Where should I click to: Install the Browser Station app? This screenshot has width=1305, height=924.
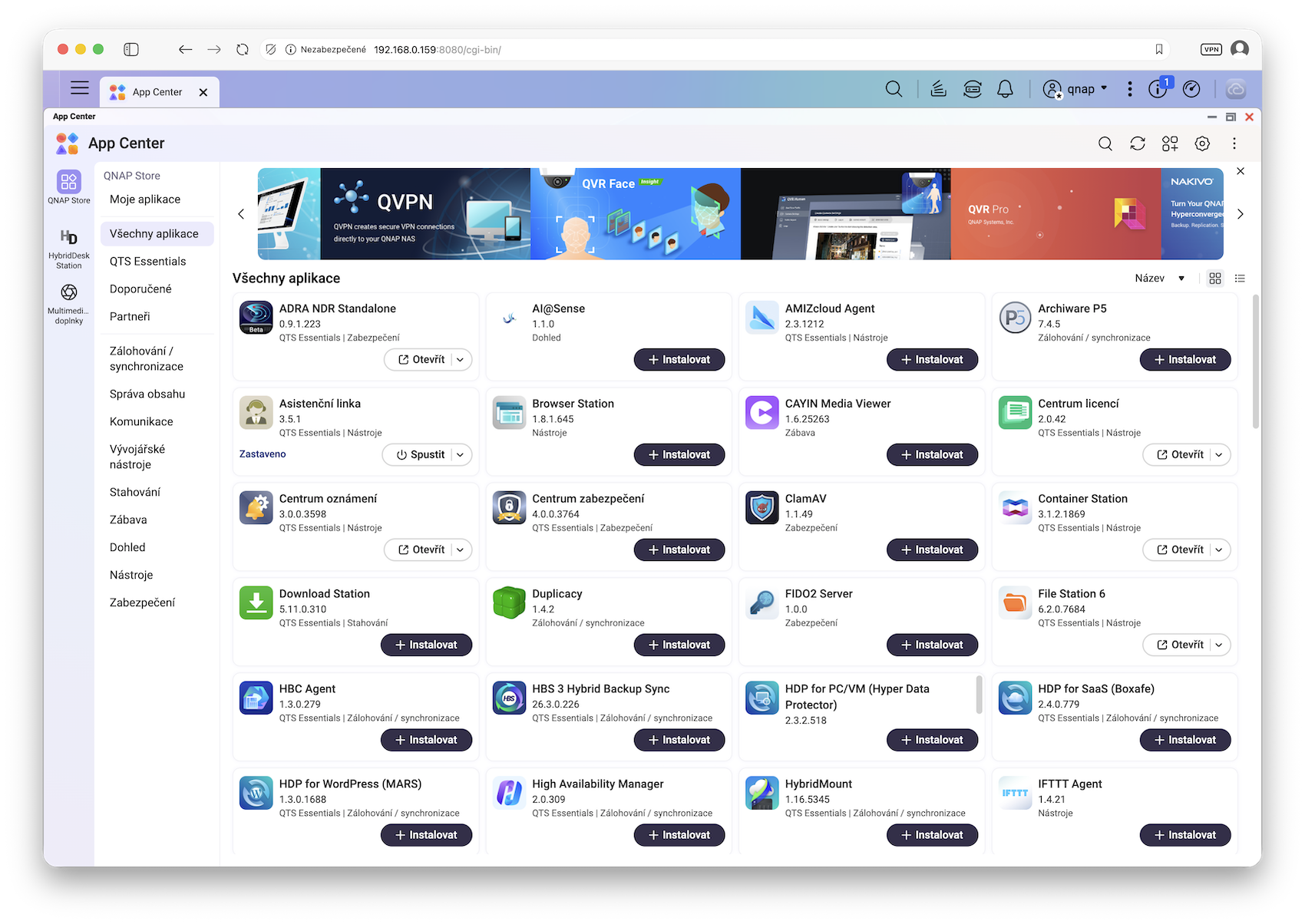coord(679,455)
